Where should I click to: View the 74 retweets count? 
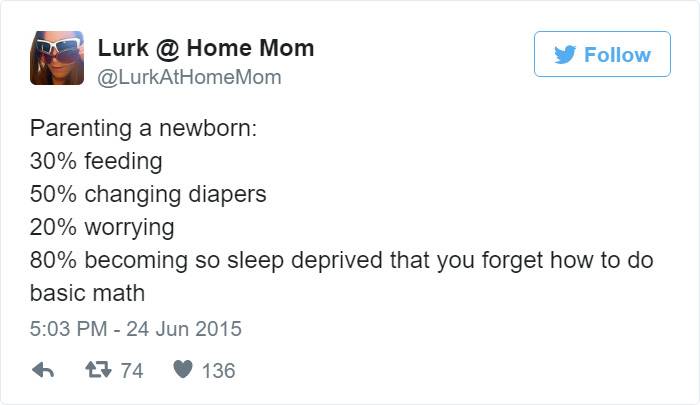coord(132,371)
